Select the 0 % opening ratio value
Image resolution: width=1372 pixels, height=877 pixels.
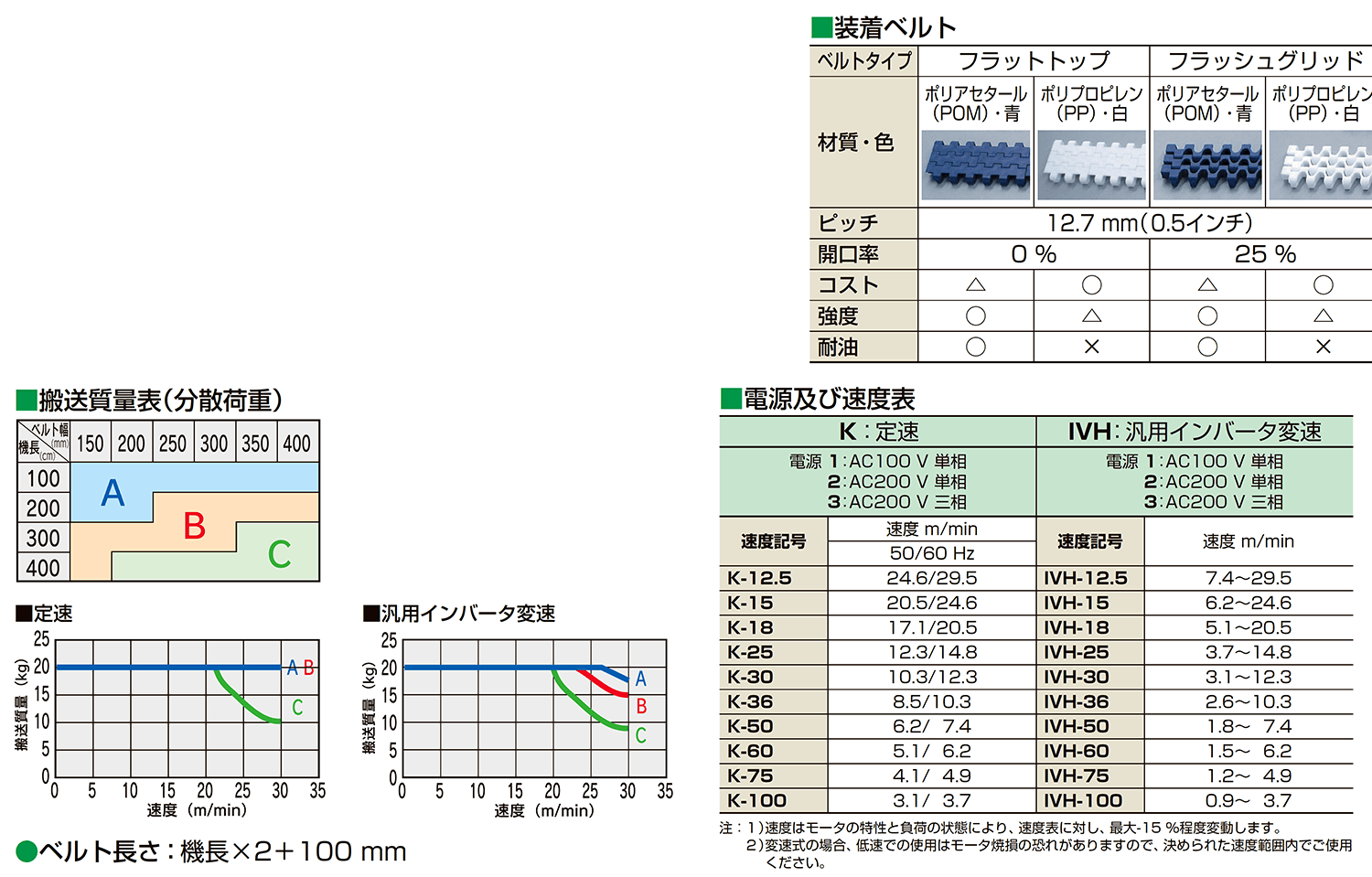pos(1034,254)
